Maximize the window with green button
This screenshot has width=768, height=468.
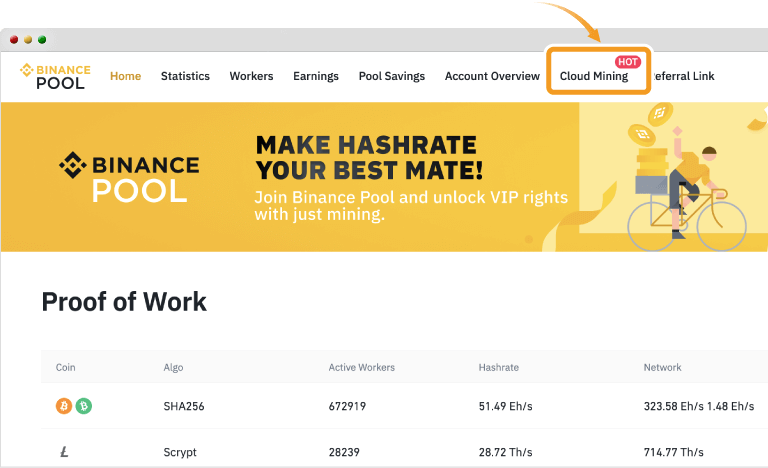pyautogui.click(x=42, y=40)
